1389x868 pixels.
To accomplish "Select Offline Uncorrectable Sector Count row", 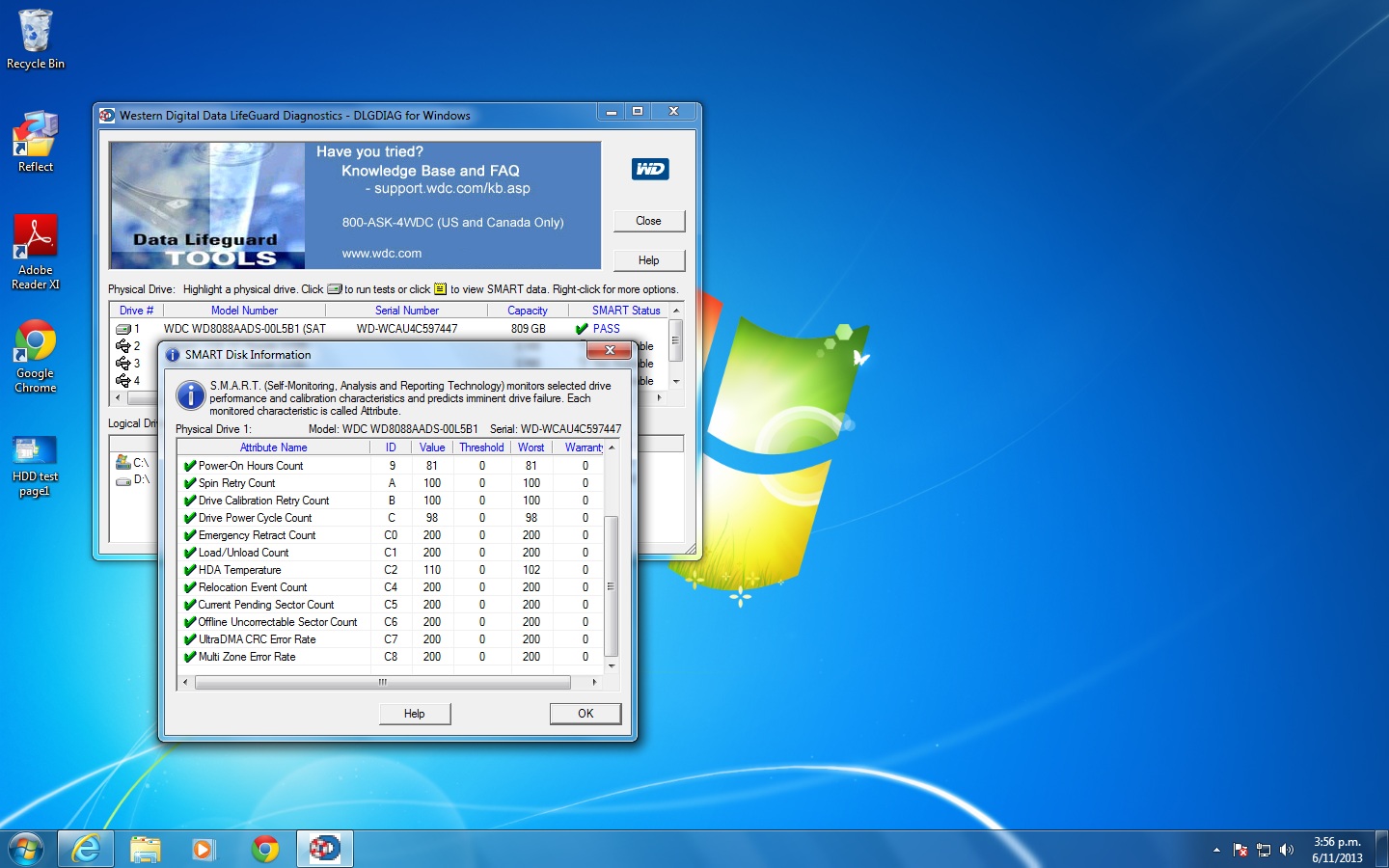I will click(391, 622).
